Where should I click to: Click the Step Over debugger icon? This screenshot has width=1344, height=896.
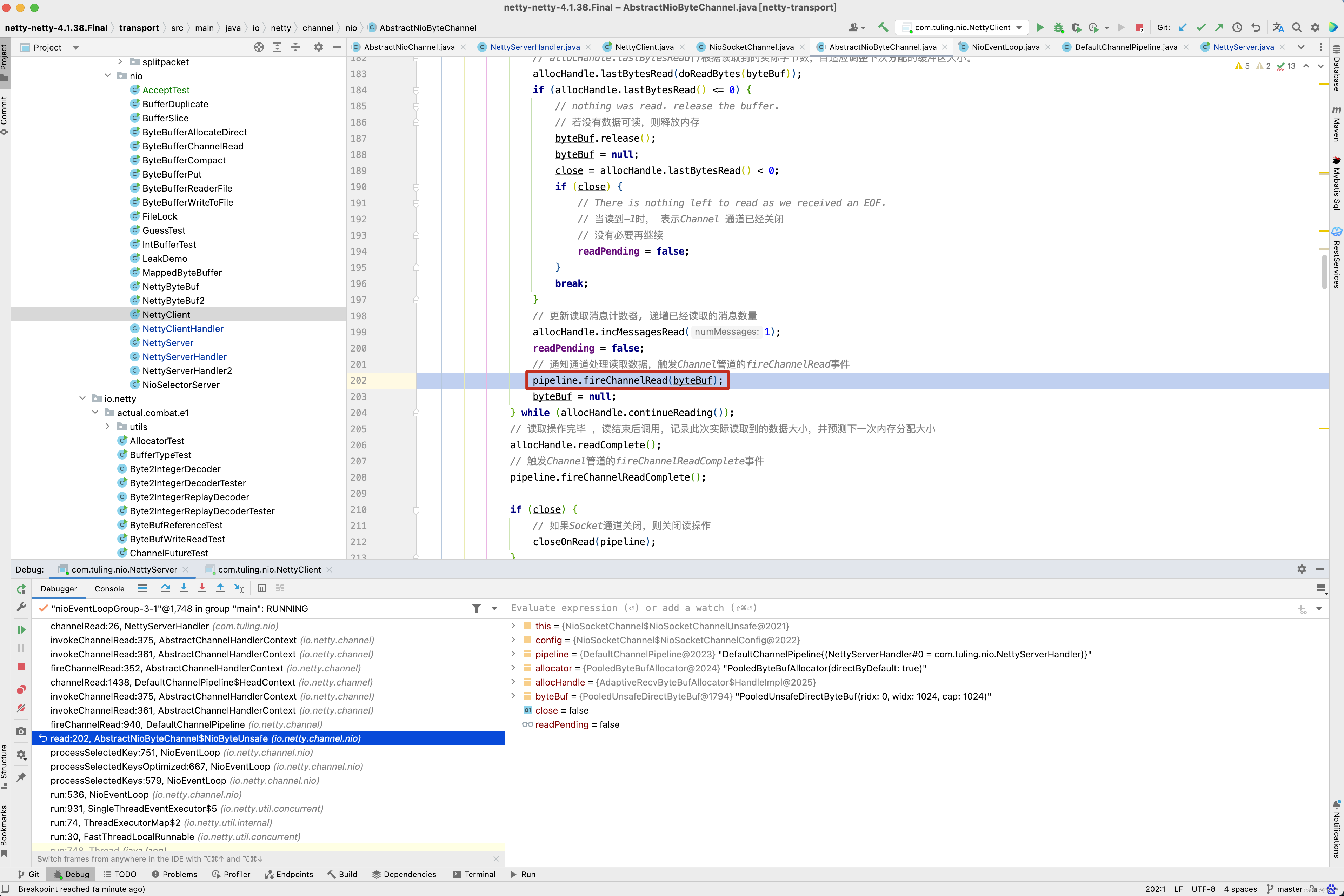tap(166, 588)
